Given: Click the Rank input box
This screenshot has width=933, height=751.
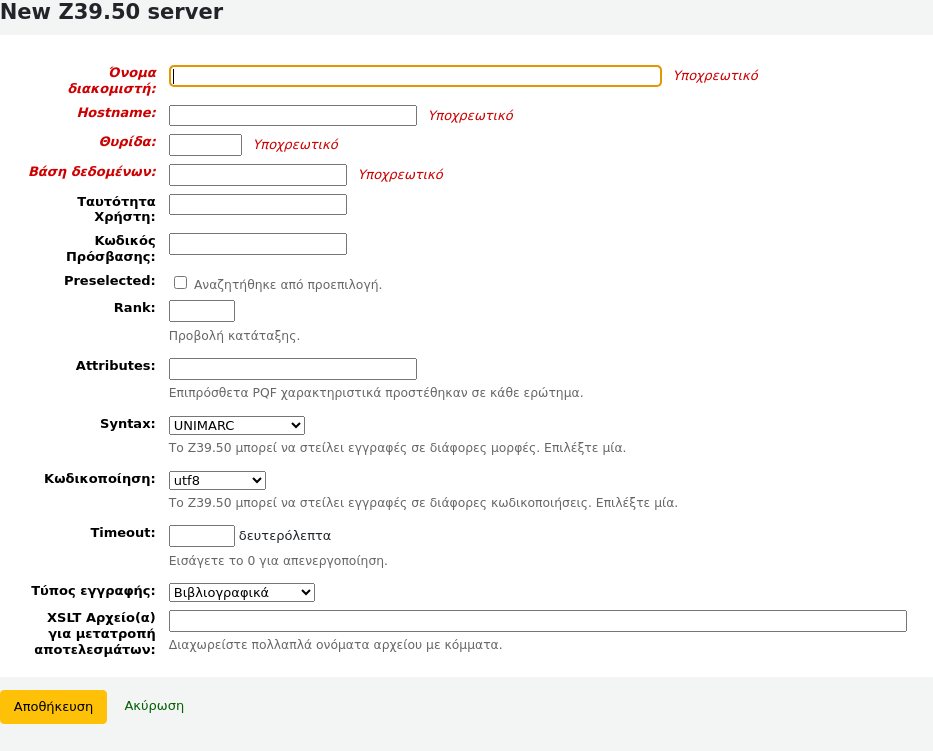Looking at the screenshot, I should coord(201,311).
